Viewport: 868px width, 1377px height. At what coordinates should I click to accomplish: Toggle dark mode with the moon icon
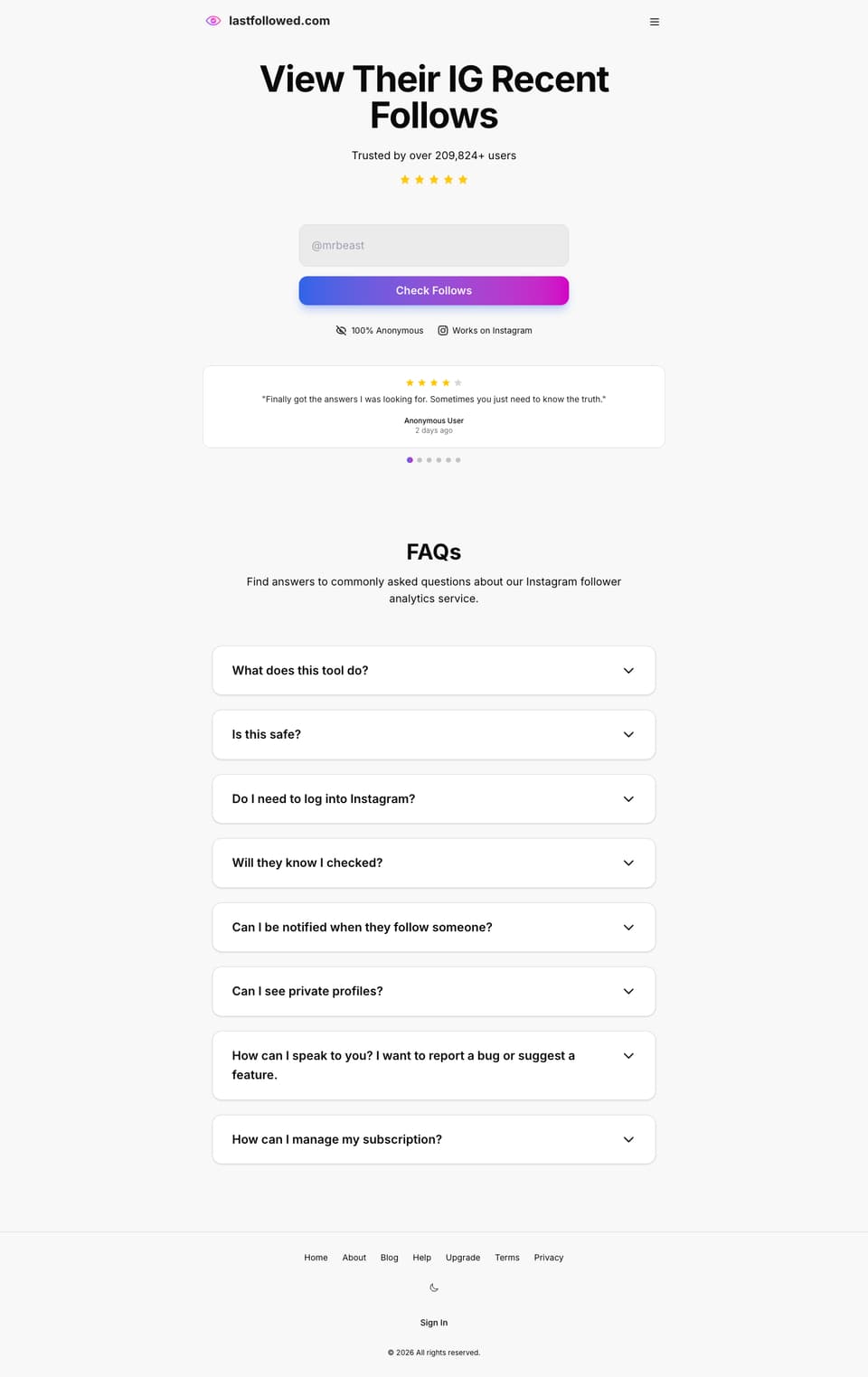(x=434, y=1287)
